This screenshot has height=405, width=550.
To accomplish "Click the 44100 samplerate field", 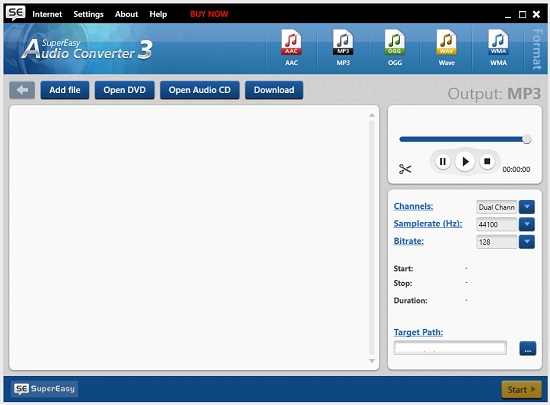I will [x=497, y=224].
